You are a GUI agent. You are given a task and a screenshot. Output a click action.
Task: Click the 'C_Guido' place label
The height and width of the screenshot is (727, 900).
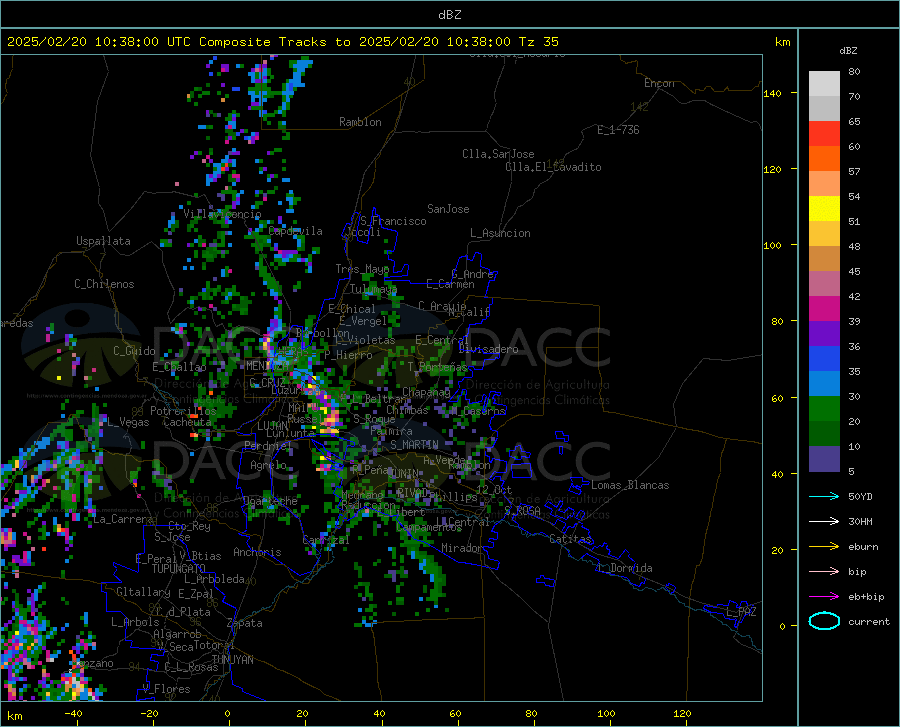[x=134, y=351]
